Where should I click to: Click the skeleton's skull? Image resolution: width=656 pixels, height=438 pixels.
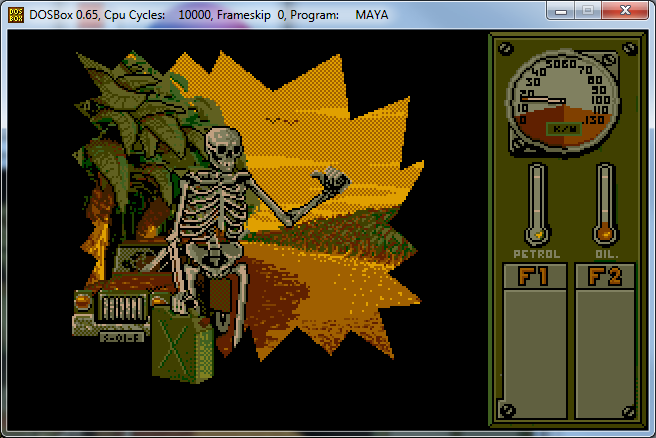pos(225,149)
